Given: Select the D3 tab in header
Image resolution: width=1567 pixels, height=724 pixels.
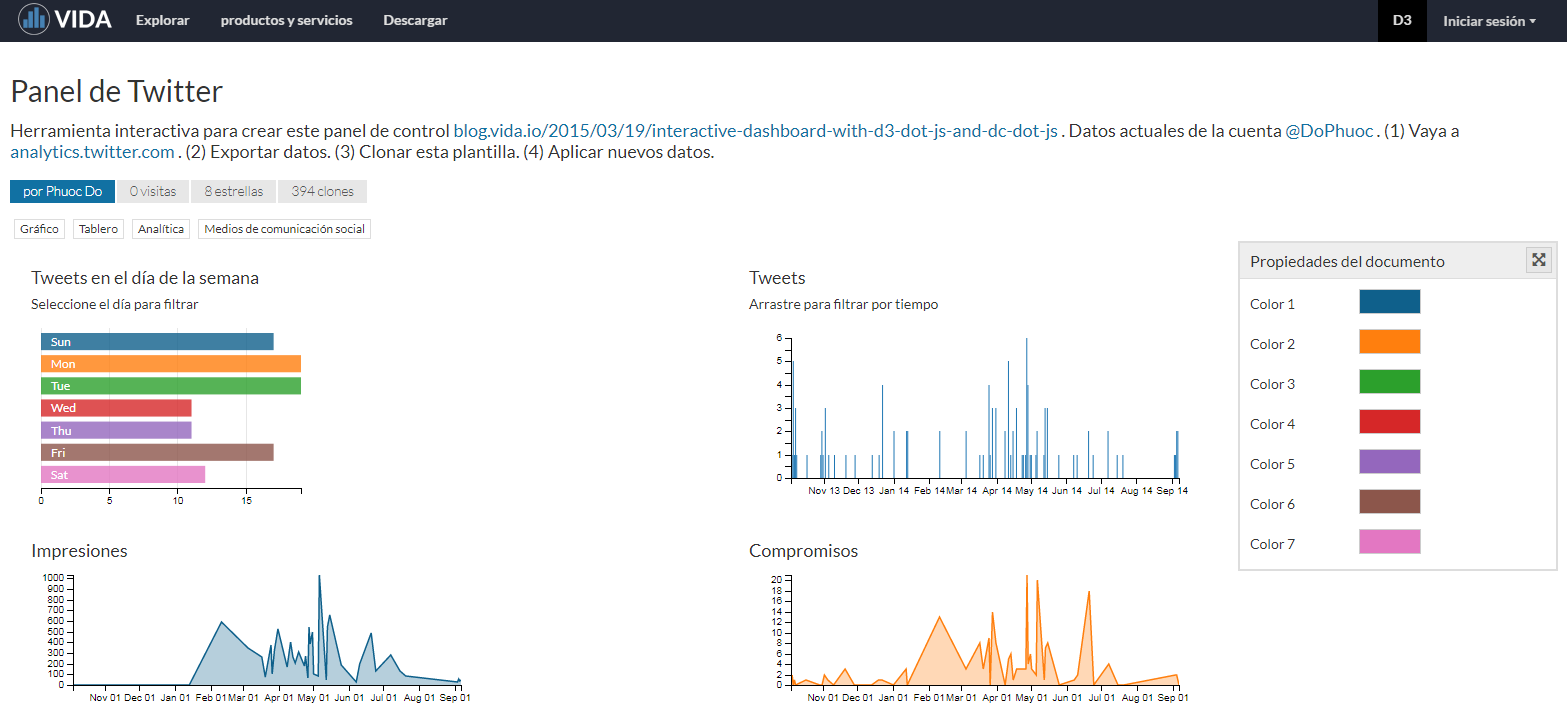Looking at the screenshot, I should click(x=1401, y=21).
